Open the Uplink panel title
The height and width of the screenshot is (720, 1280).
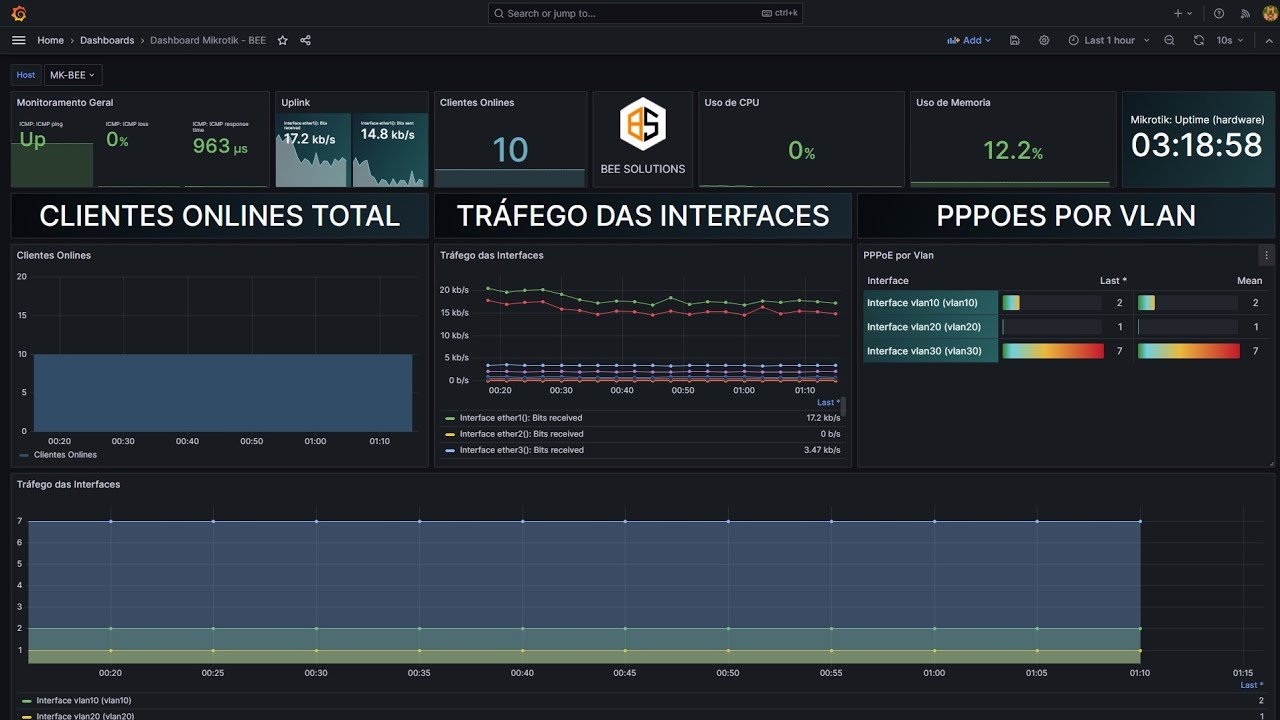coord(296,102)
